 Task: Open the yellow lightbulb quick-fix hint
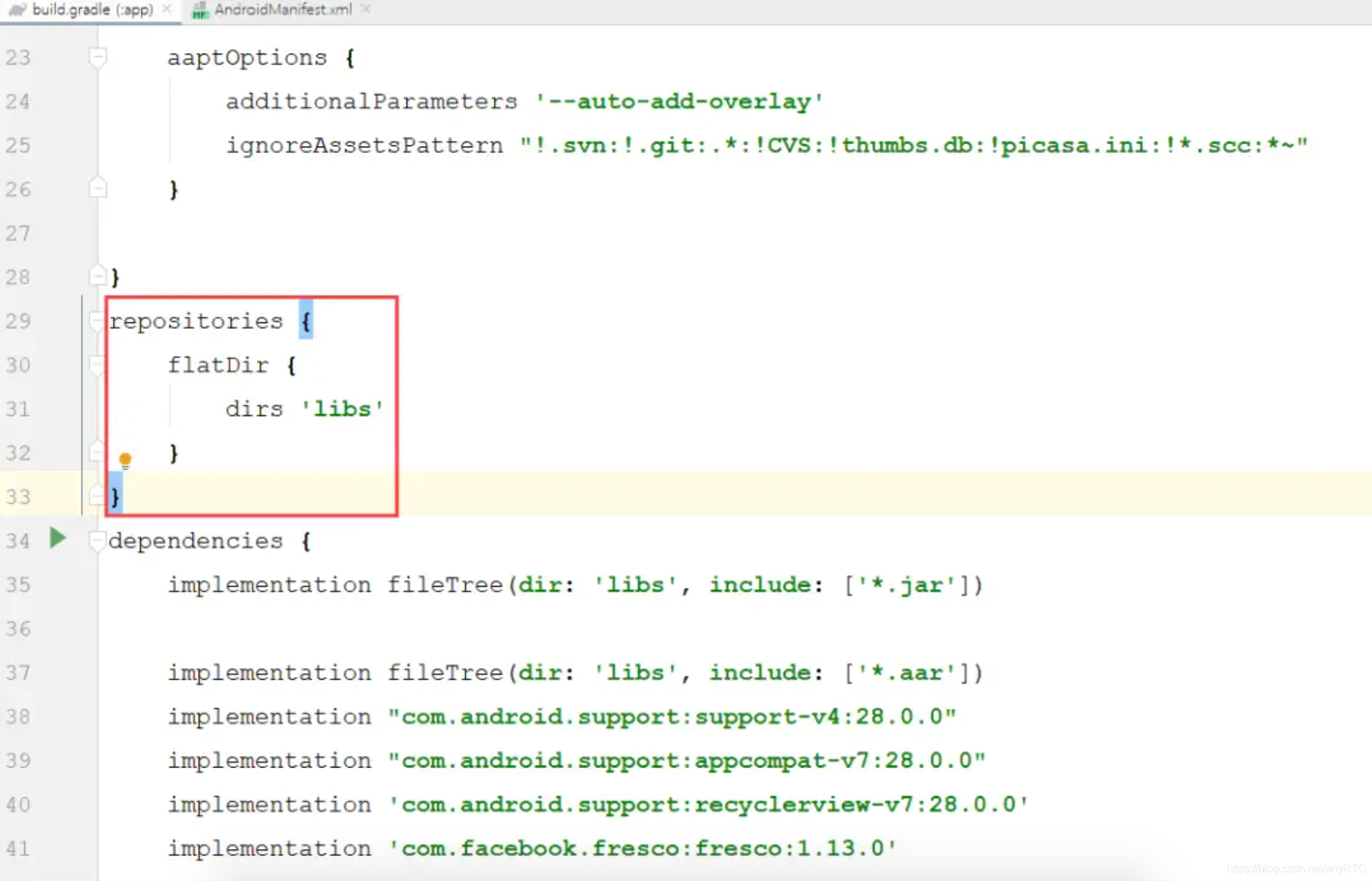pos(125,460)
